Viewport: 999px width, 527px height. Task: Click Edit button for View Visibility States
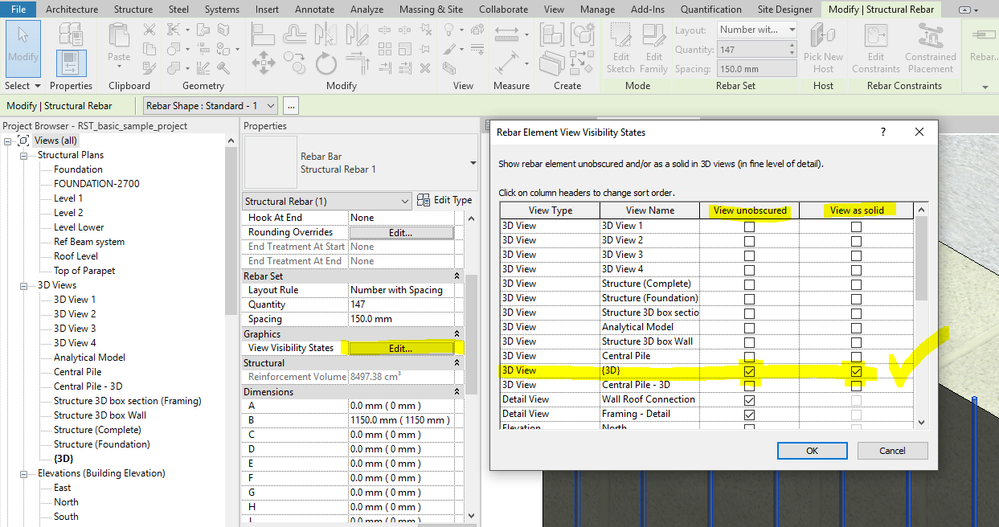click(x=401, y=348)
